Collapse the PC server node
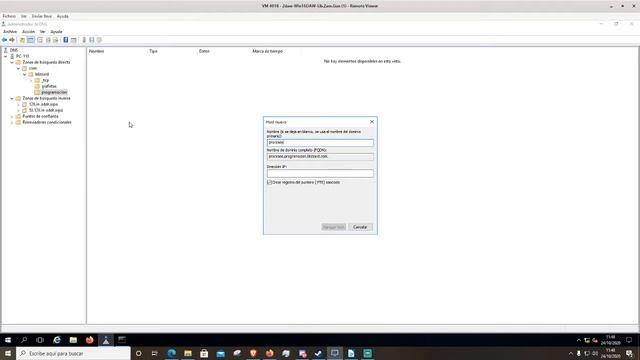Image resolution: width=640 pixels, height=360 pixels. 6,56
